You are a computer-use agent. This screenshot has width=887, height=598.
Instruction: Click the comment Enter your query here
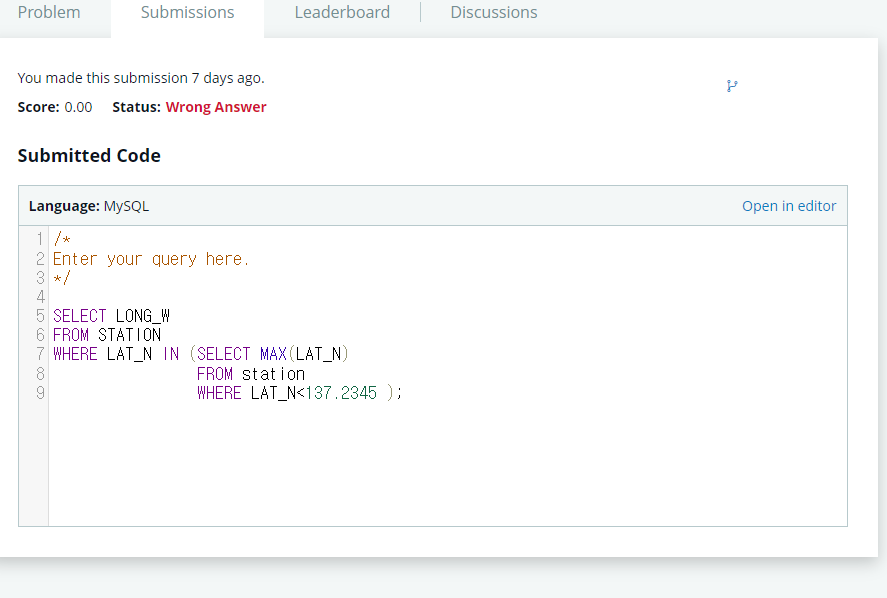(150, 259)
